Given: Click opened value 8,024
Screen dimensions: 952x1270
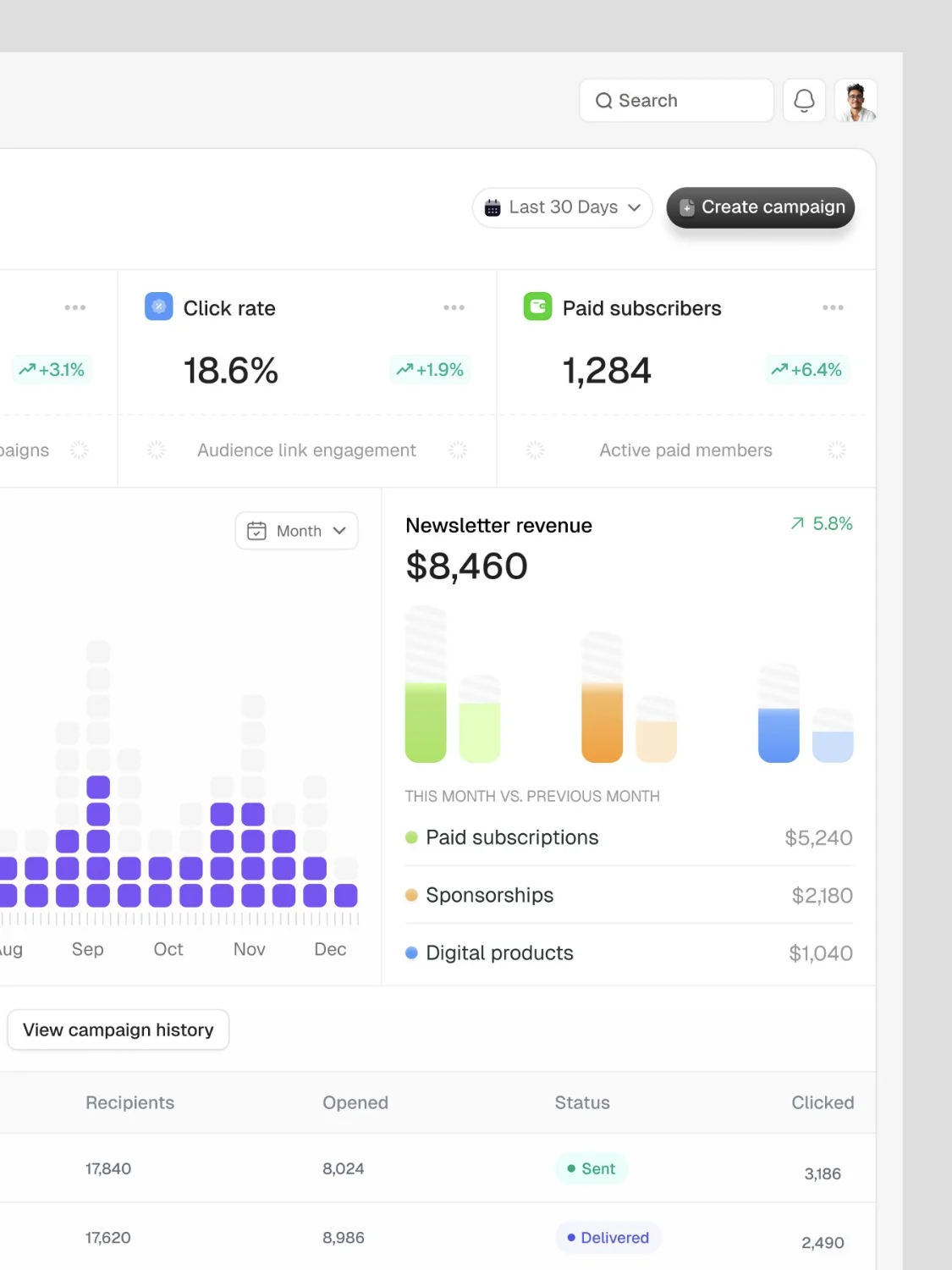Looking at the screenshot, I should [344, 1168].
